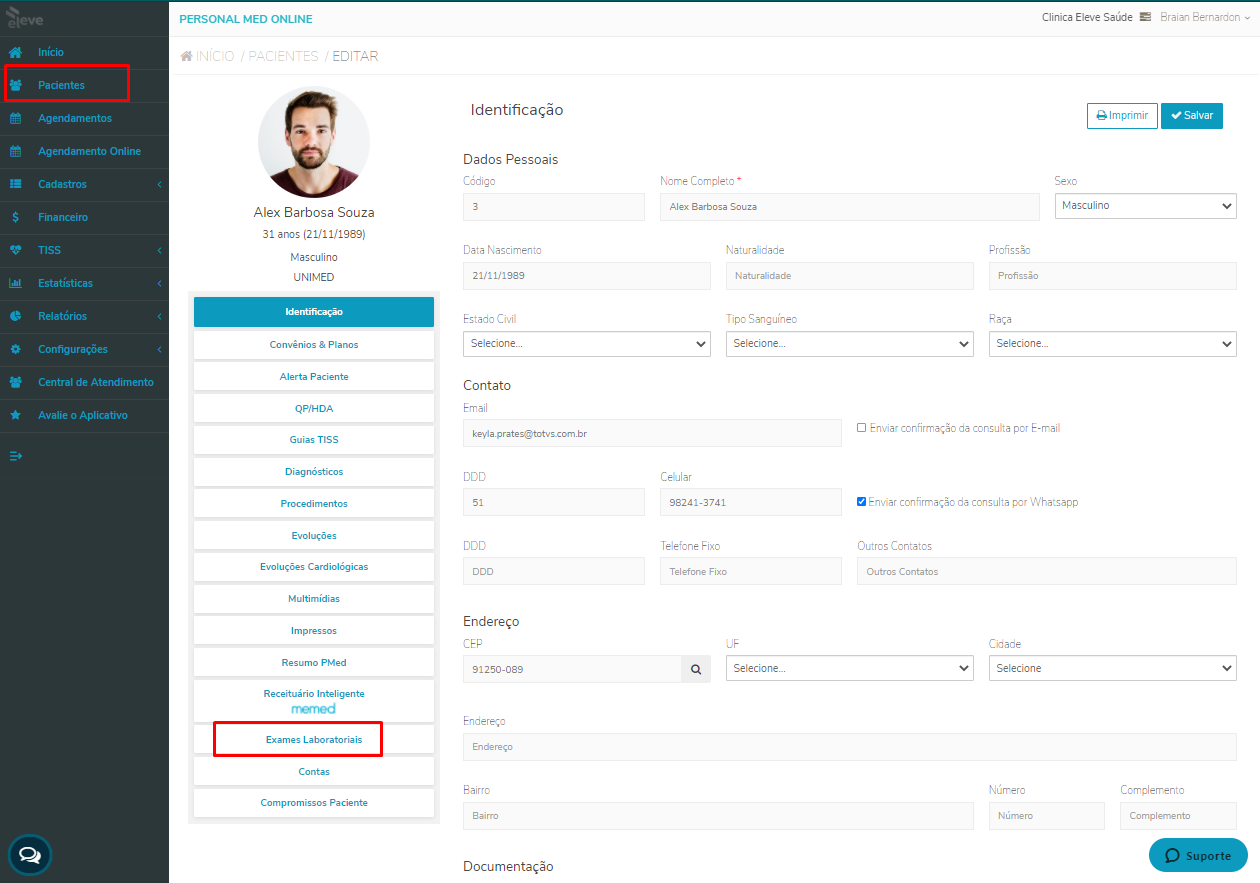This screenshot has height=883, width=1260.
Task: Open the Compromissos Paciente tab
Action: [x=314, y=803]
